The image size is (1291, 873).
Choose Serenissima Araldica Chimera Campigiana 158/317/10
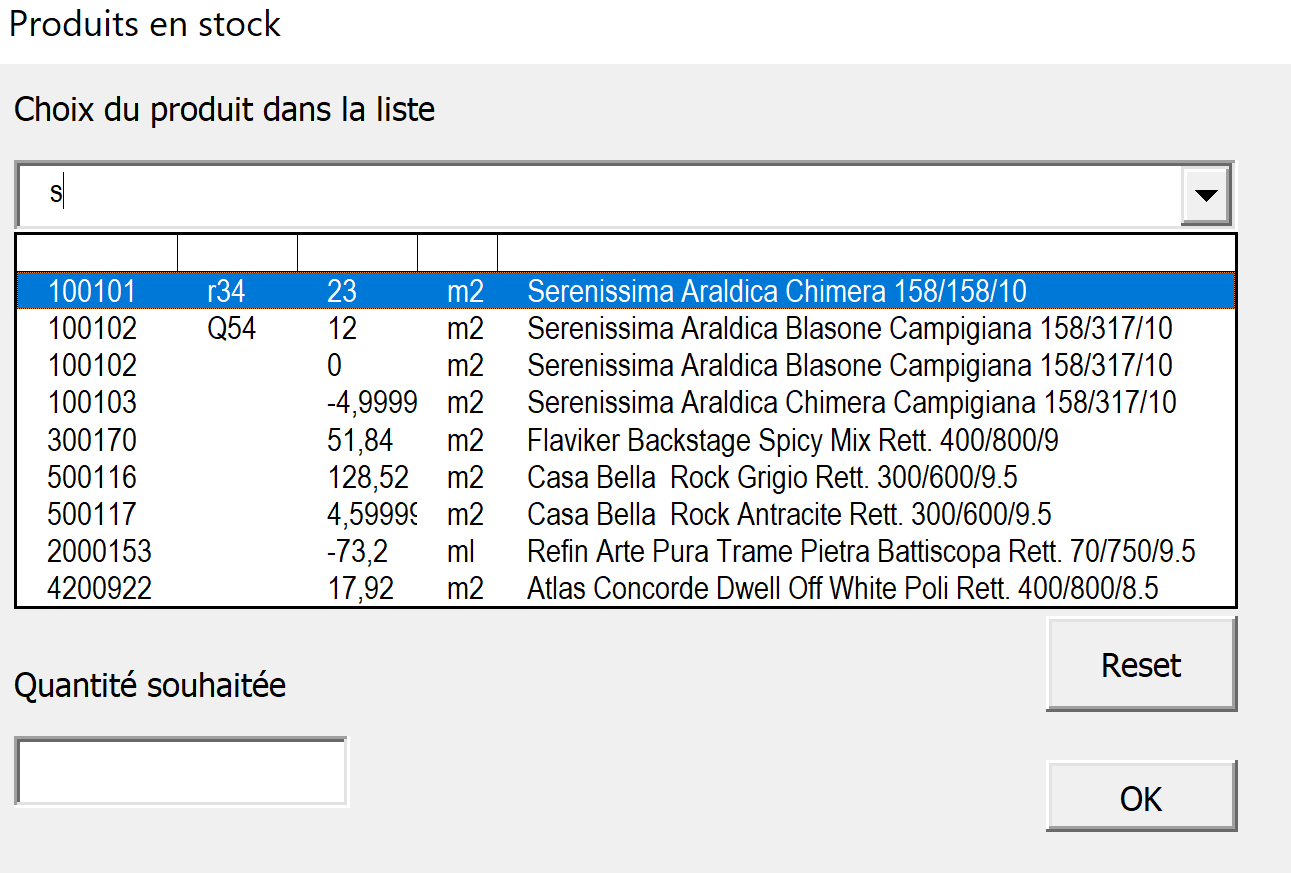point(852,402)
